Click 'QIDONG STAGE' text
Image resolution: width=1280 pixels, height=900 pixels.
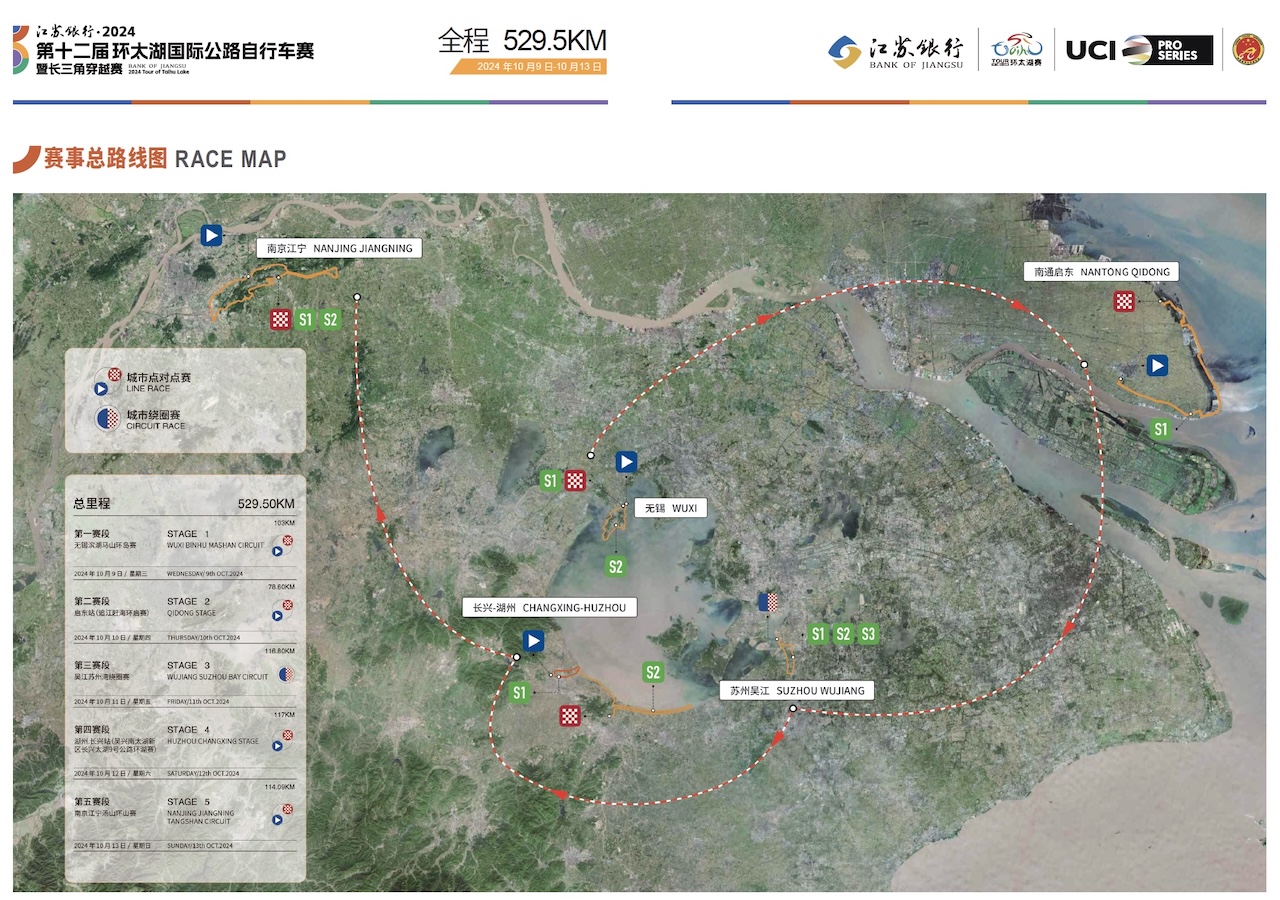(191, 613)
